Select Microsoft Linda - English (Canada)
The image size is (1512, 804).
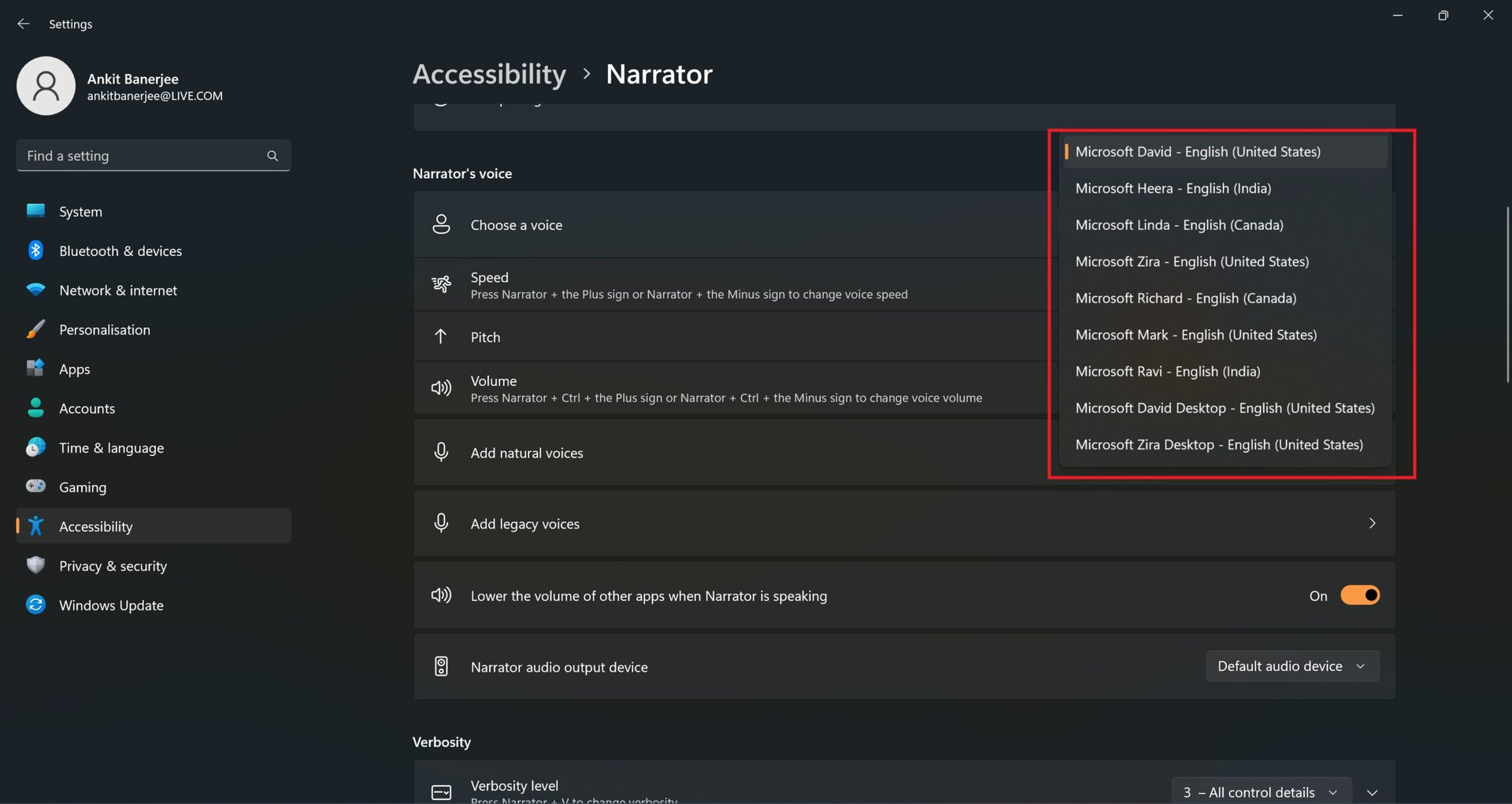point(1225,224)
